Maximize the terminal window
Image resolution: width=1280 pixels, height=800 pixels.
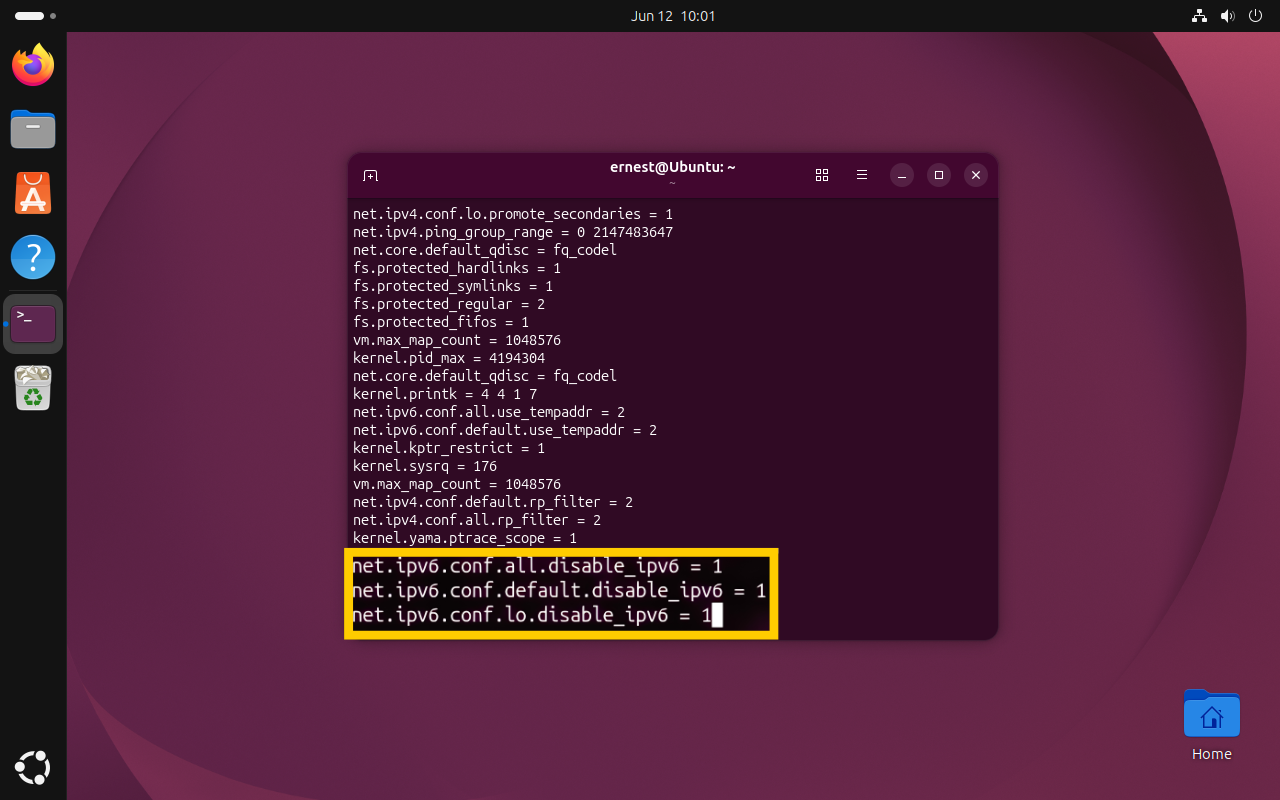pyautogui.click(x=938, y=175)
